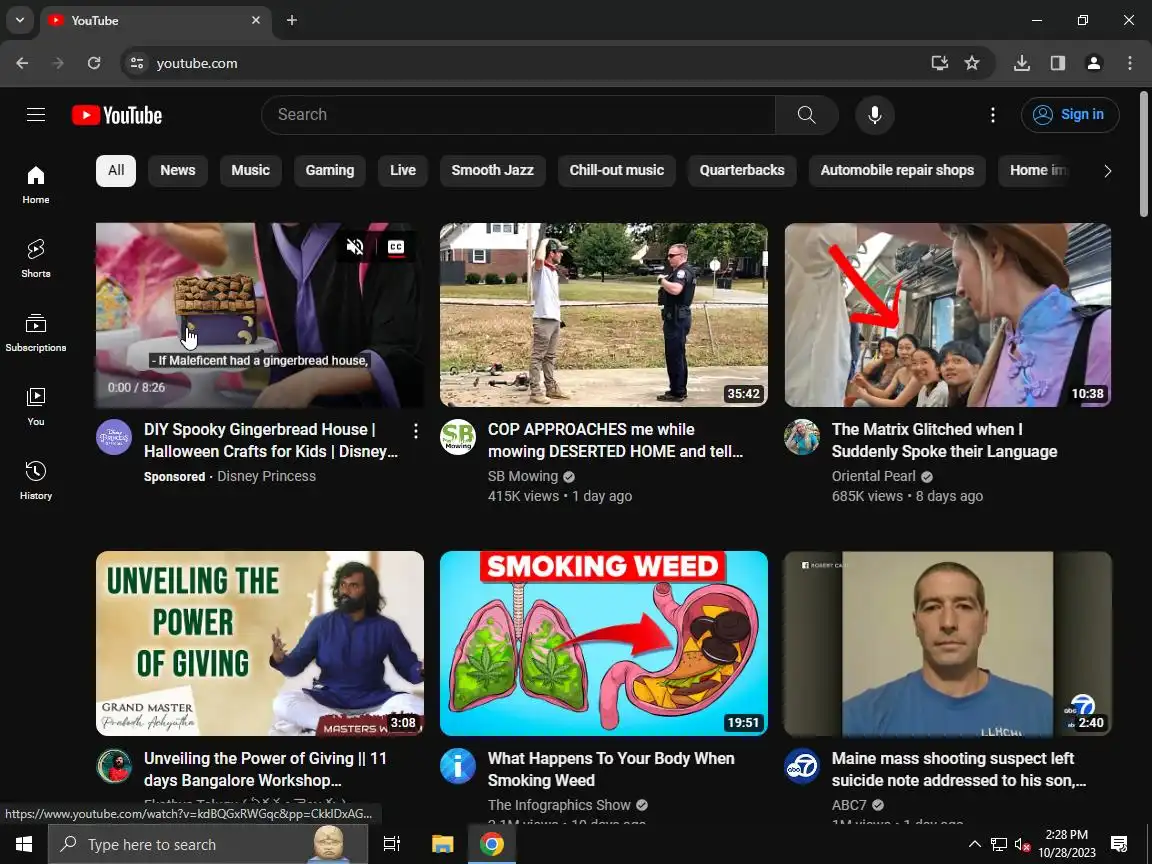This screenshot has width=1152, height=864.
Task: Click Windows taskbar search box
Action: click(208, 844)
